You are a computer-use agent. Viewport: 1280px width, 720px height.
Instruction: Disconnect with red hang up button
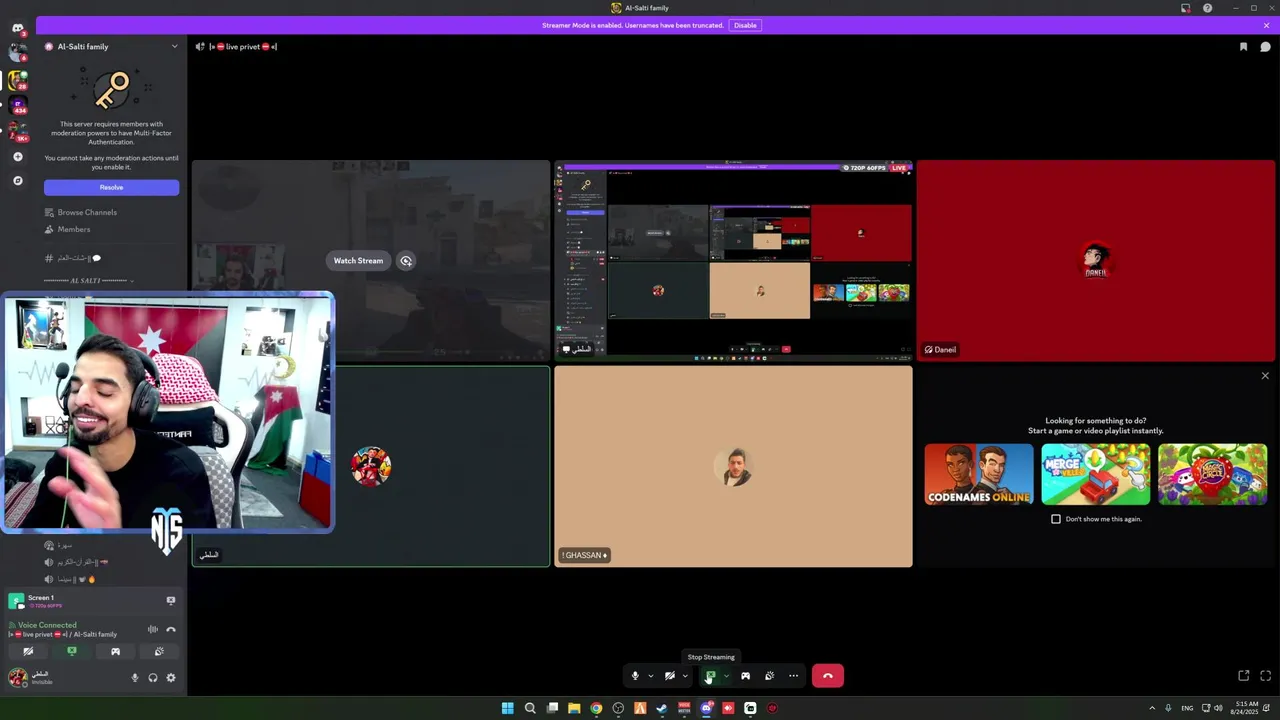click(x=827, y=676)
